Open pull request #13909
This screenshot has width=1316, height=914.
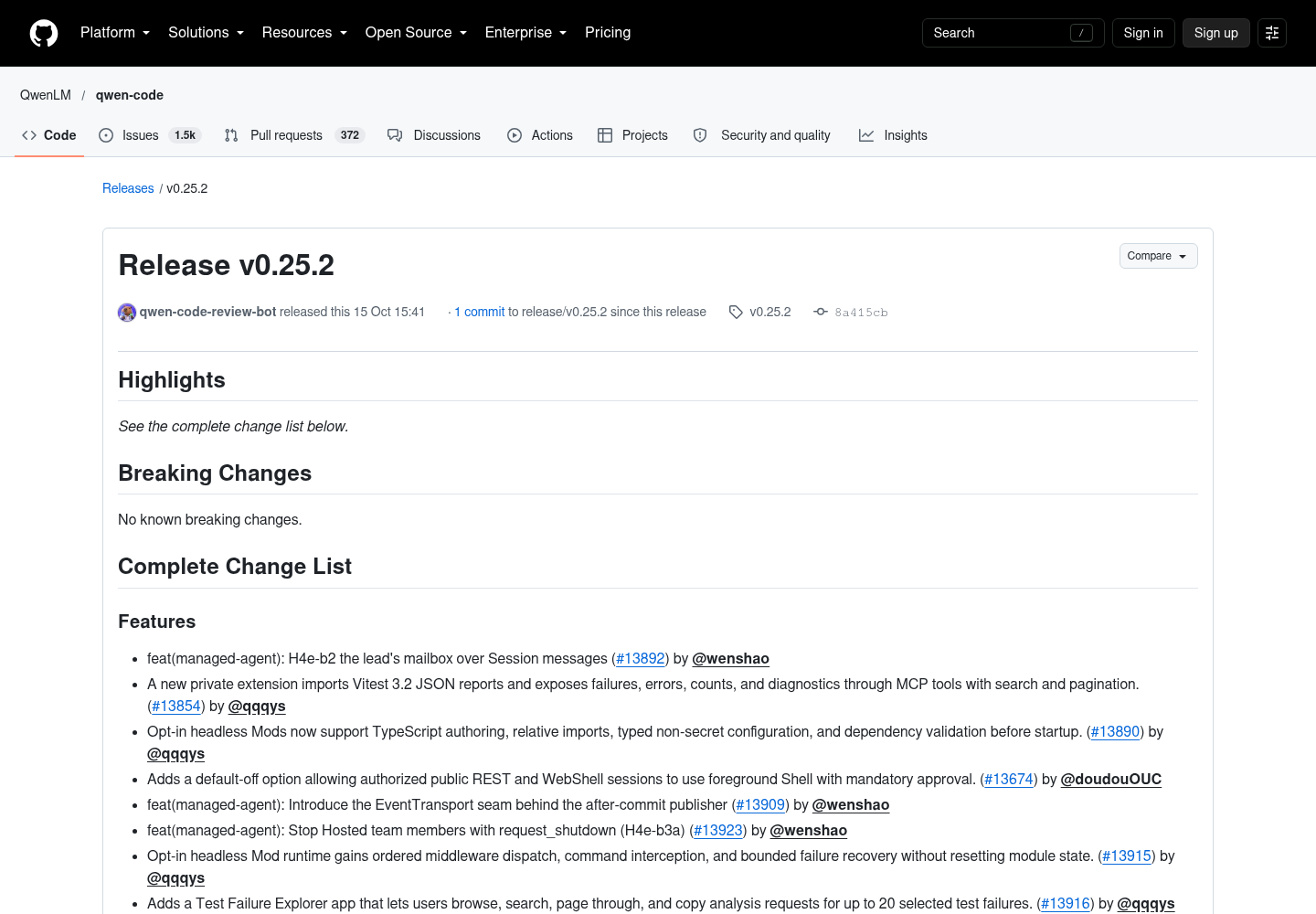[760, 804]
